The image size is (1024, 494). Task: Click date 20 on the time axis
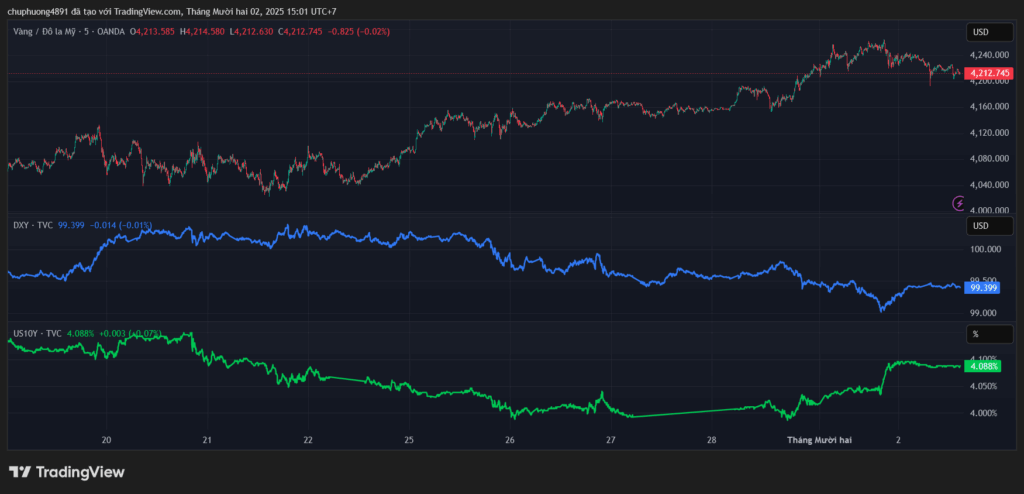coord(106,440)
